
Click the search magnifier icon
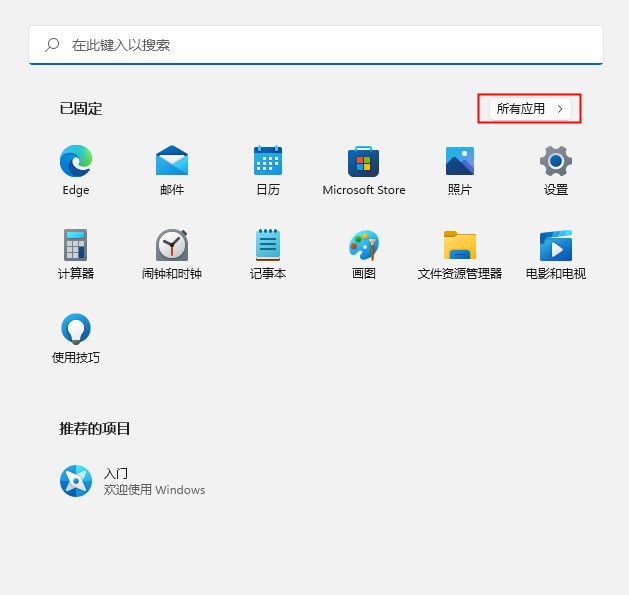52,45
